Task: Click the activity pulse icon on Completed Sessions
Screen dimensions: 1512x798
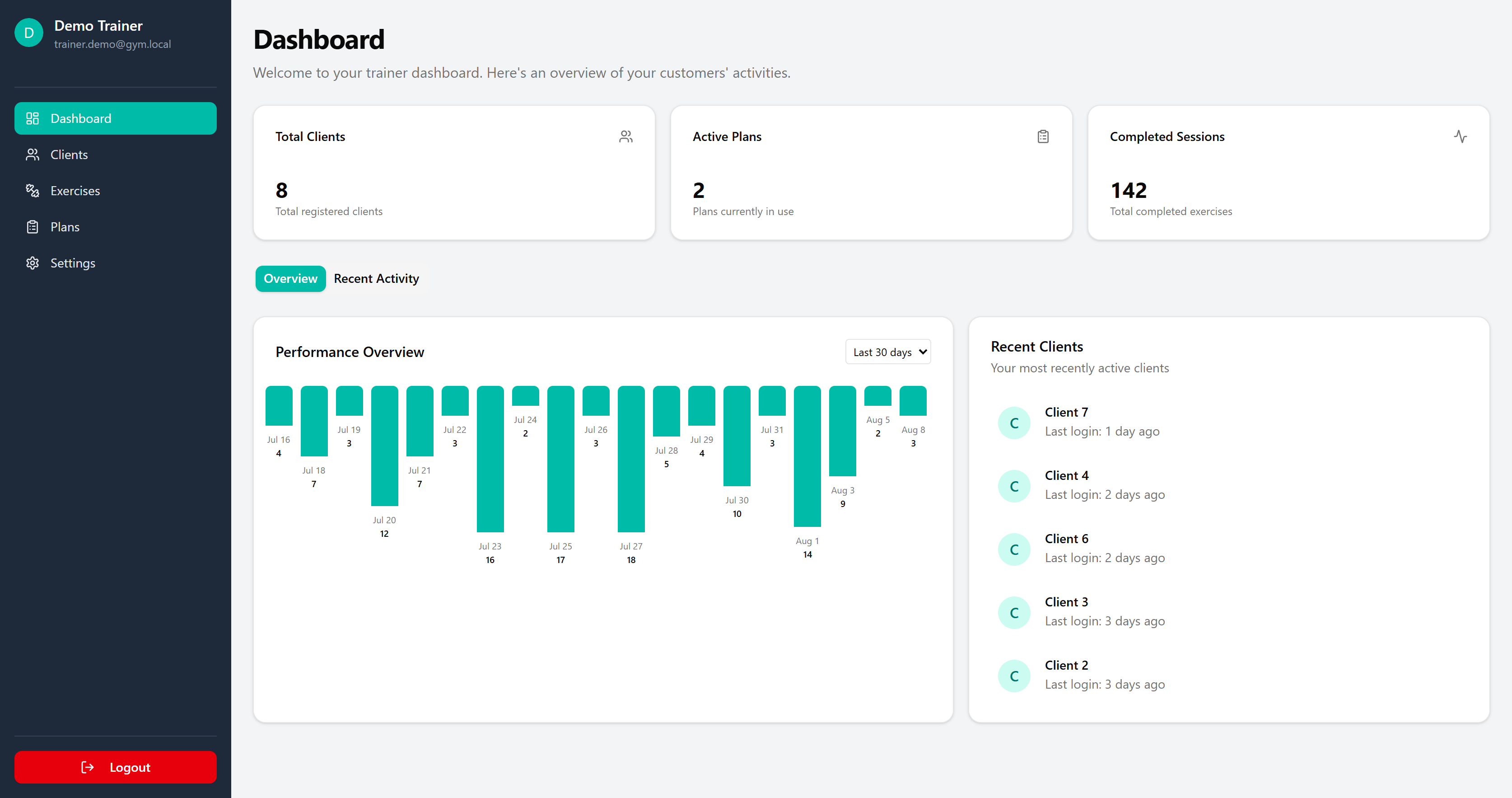Action: point(1460,137)
